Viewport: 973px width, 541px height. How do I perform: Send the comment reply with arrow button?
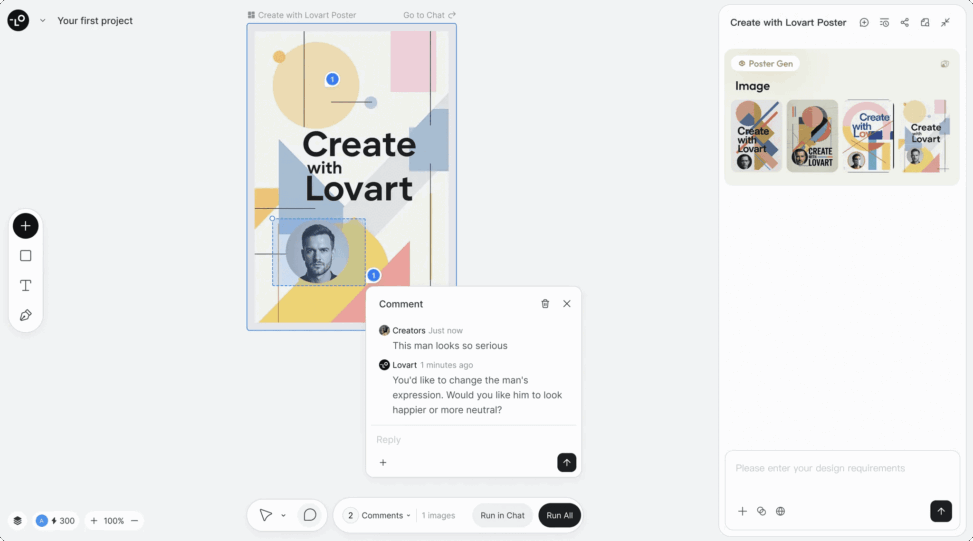click(x=566, y=462)
